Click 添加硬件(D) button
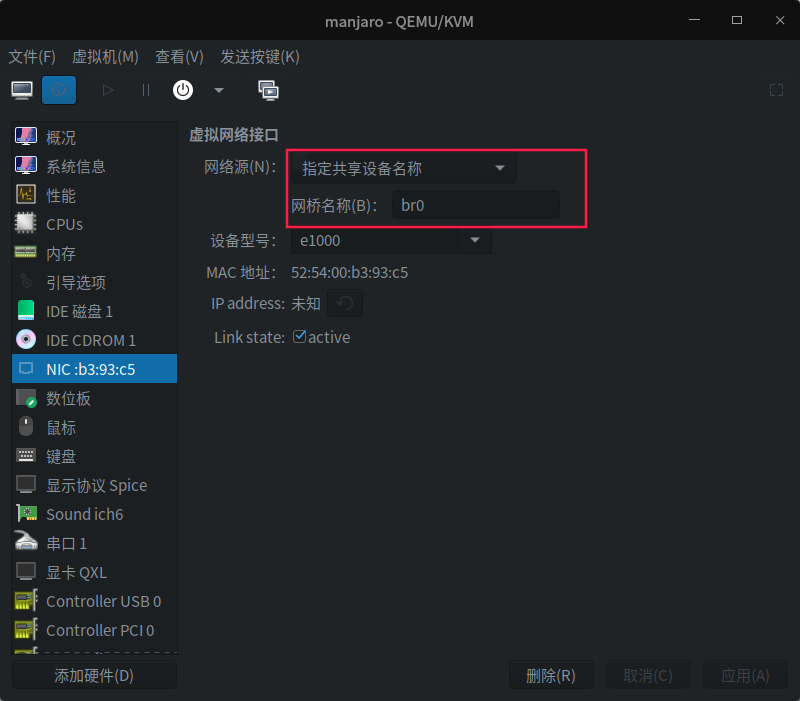 point(94,675)
